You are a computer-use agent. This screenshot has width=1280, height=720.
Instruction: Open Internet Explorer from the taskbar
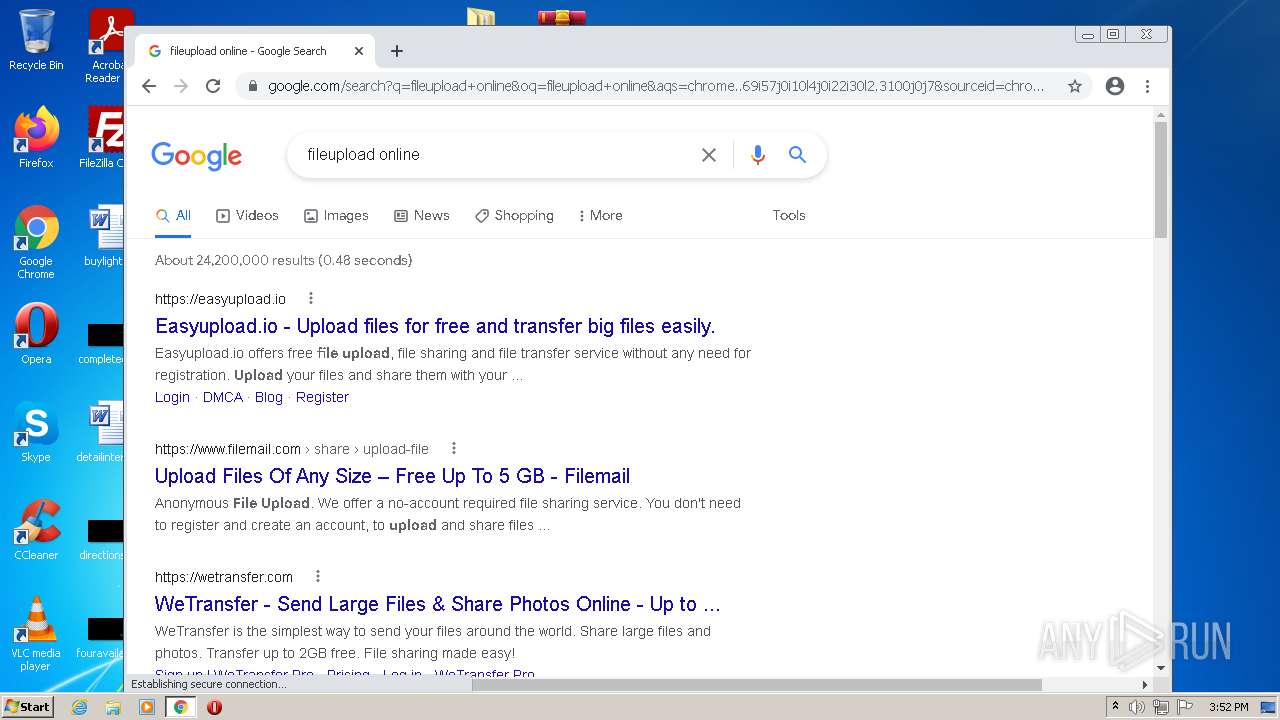pos(79,707)
